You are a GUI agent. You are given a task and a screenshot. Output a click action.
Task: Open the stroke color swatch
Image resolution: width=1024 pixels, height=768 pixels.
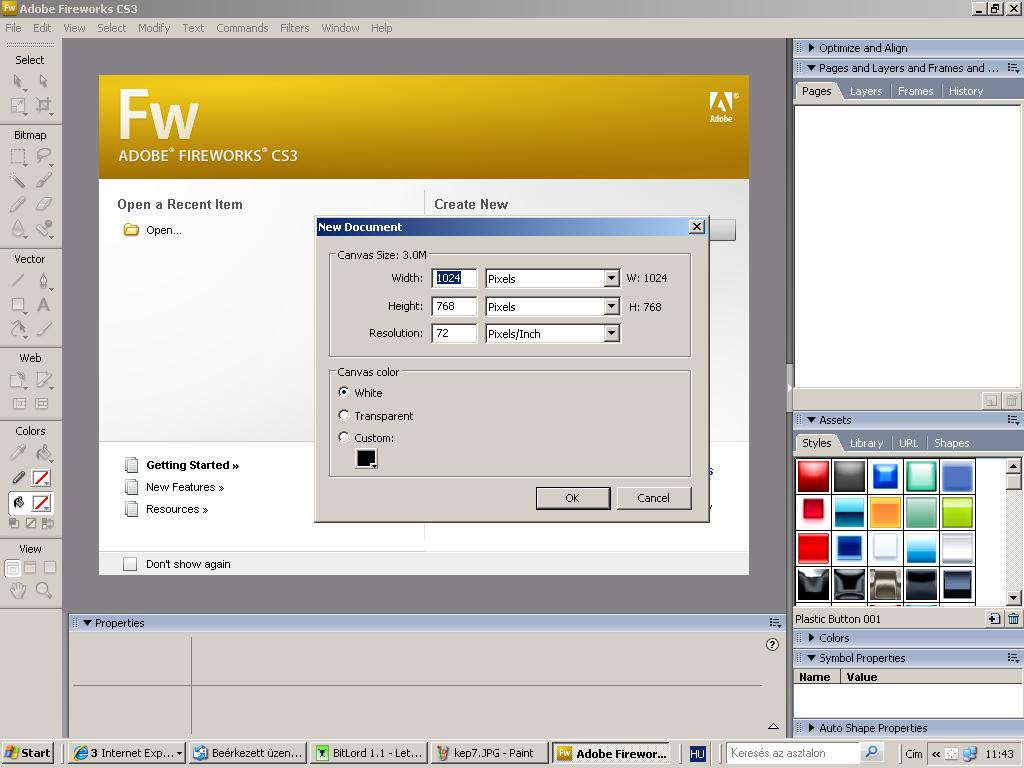coord(41,478)
